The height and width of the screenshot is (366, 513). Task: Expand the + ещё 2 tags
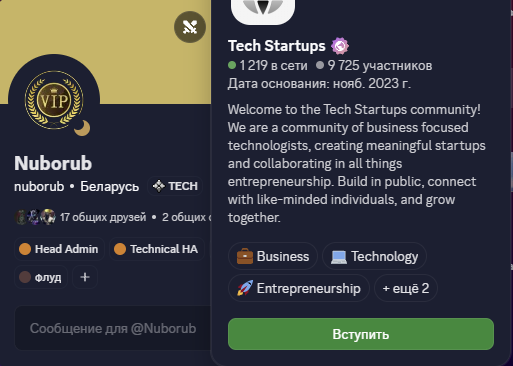[x=406, y=288]
